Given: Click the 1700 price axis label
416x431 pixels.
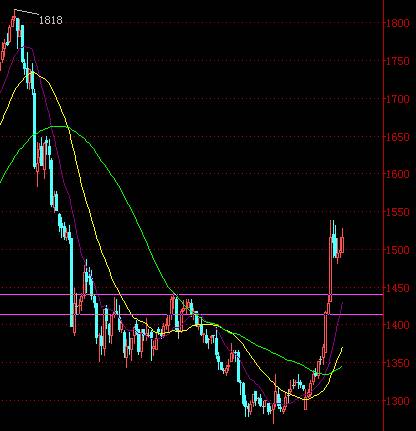Looking at the screenshot, I should coord(398,99).
